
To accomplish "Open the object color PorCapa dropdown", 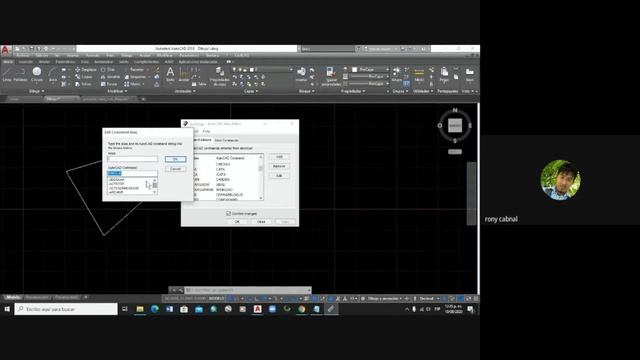I will tap(371, 70).
